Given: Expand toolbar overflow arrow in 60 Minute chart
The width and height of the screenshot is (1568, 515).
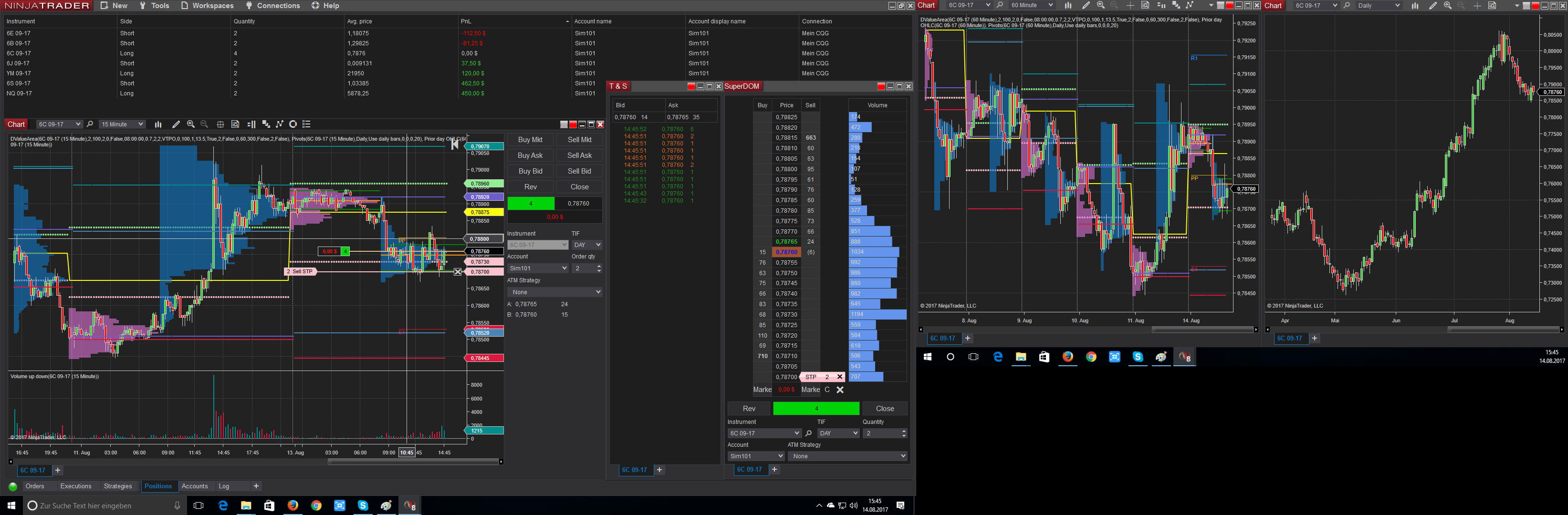Looking at the screenshot, I should (x=1211, y=5).
